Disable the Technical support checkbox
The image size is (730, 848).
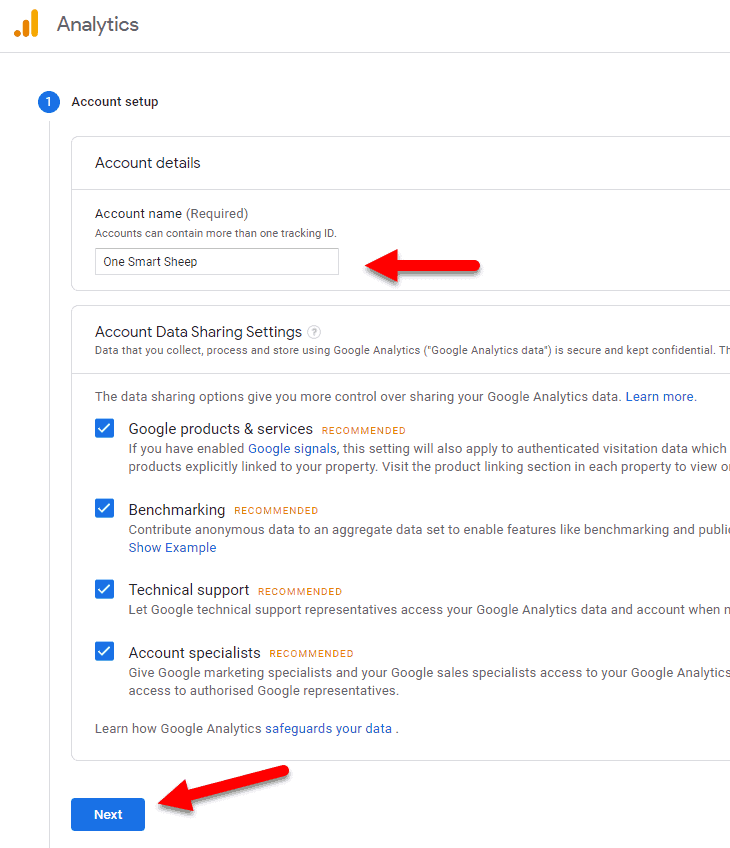tap(104, 589)
